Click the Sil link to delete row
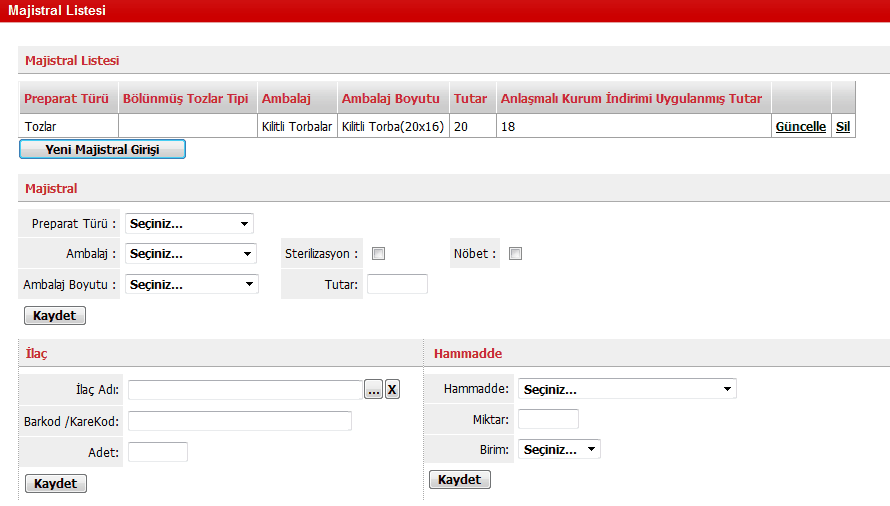Screen dimensions: 890x506 point(843,127)
